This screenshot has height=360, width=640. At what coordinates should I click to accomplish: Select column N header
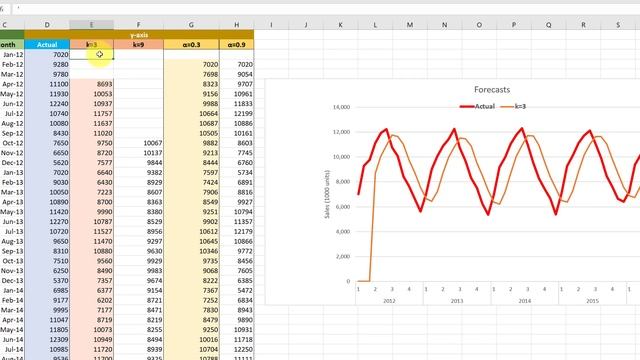(x=444, y=25)
